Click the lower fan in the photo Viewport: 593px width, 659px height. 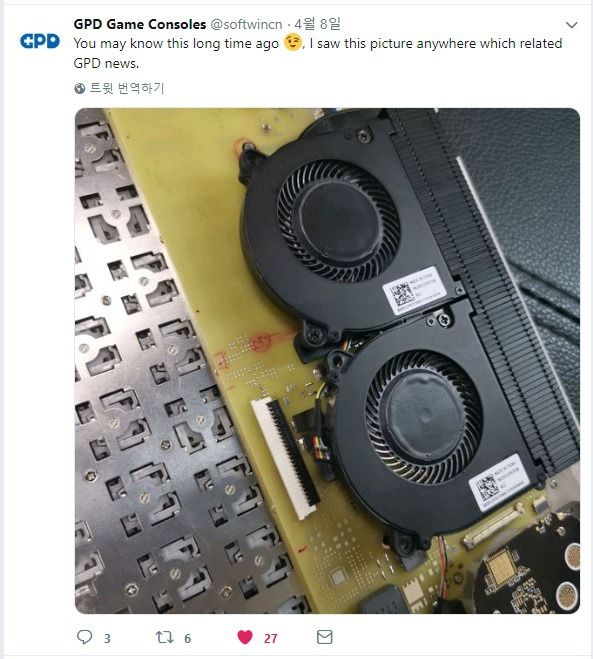pos(424,416)
